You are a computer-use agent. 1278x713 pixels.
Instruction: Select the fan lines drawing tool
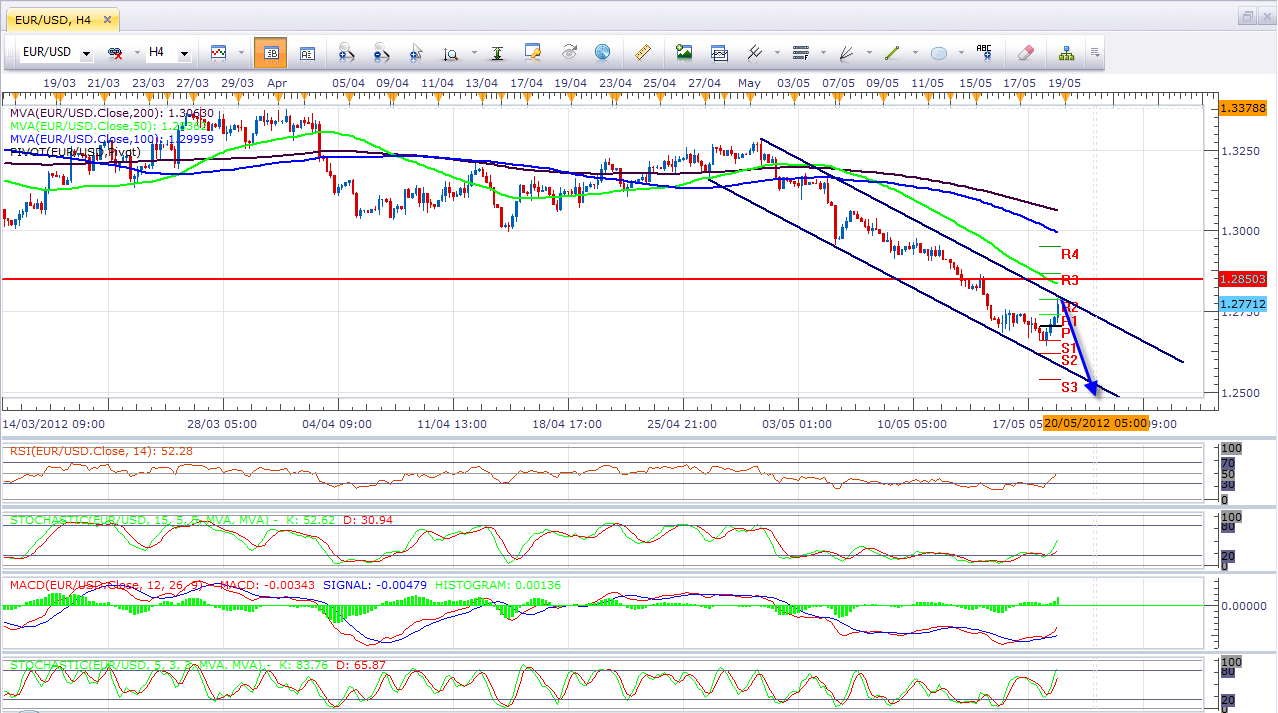point(846,52)
